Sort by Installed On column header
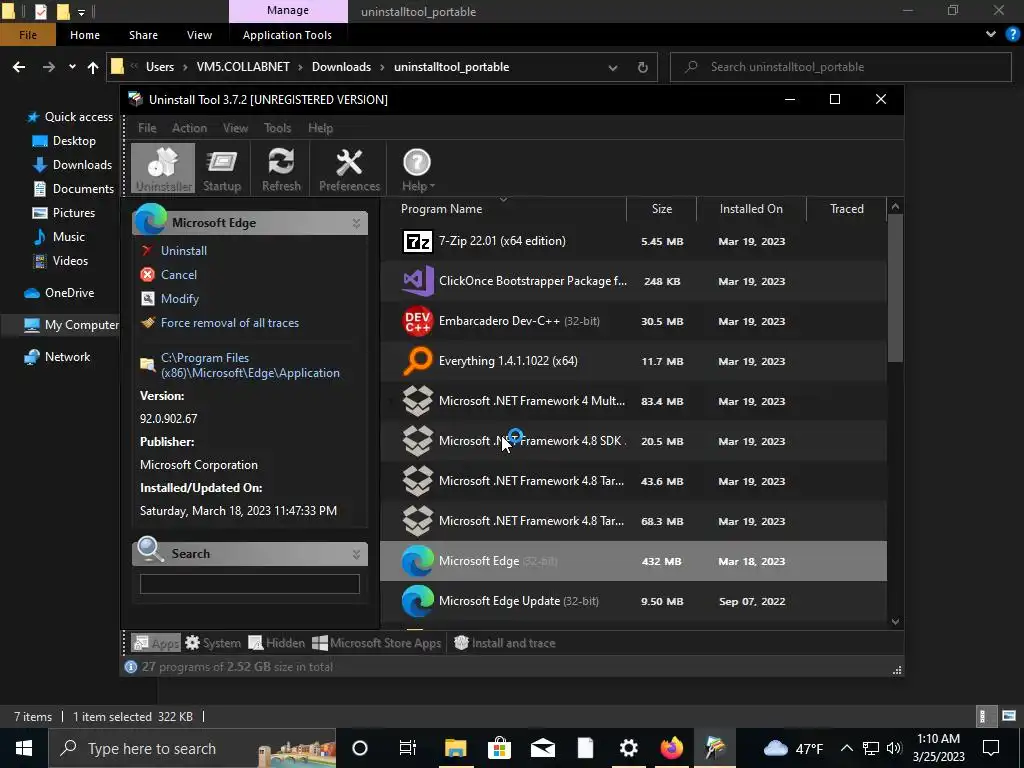1024x768 pixels. click(x=751, y=209)
